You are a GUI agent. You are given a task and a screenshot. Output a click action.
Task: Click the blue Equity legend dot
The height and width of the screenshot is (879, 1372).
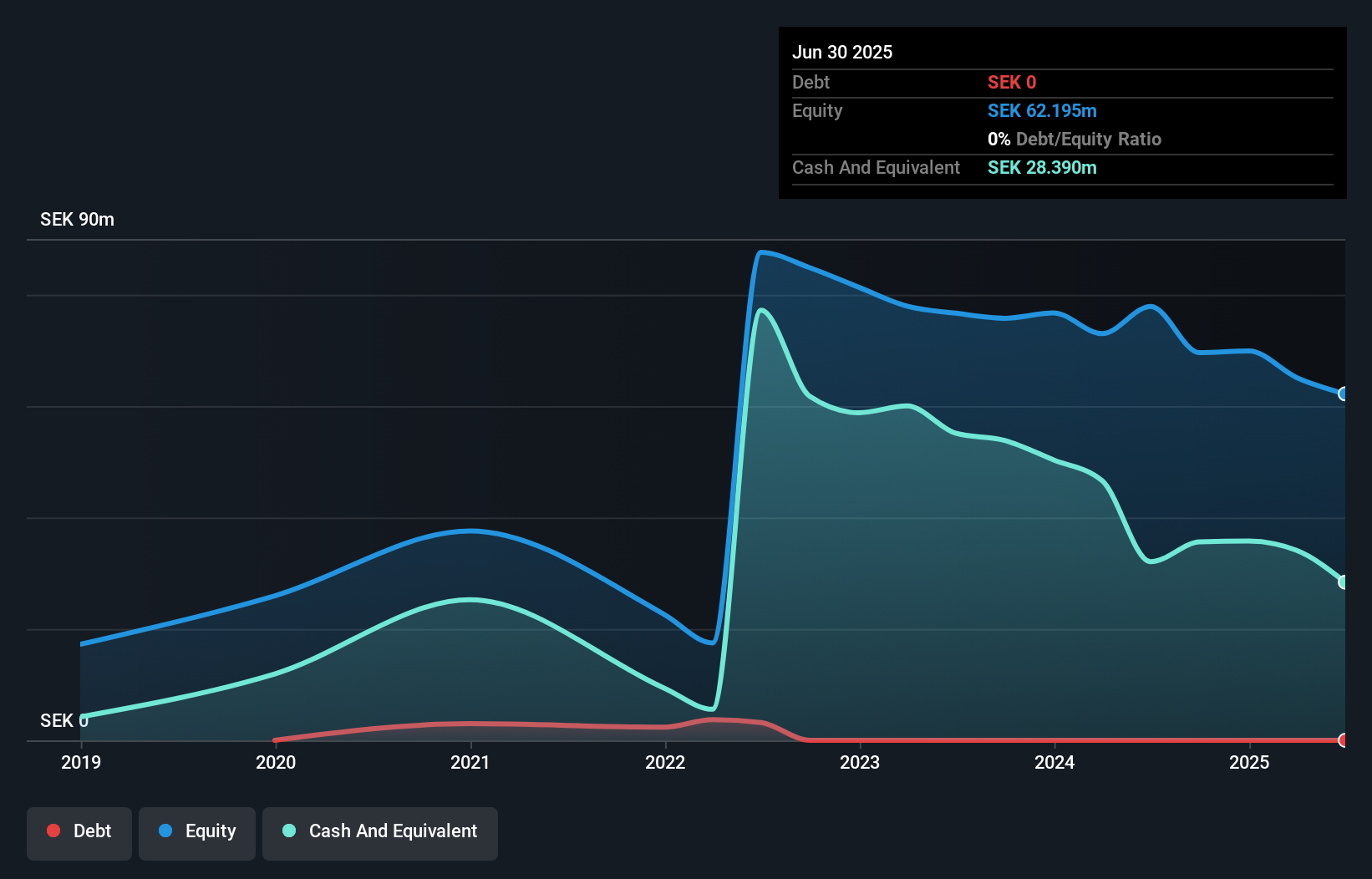point(165,831)
